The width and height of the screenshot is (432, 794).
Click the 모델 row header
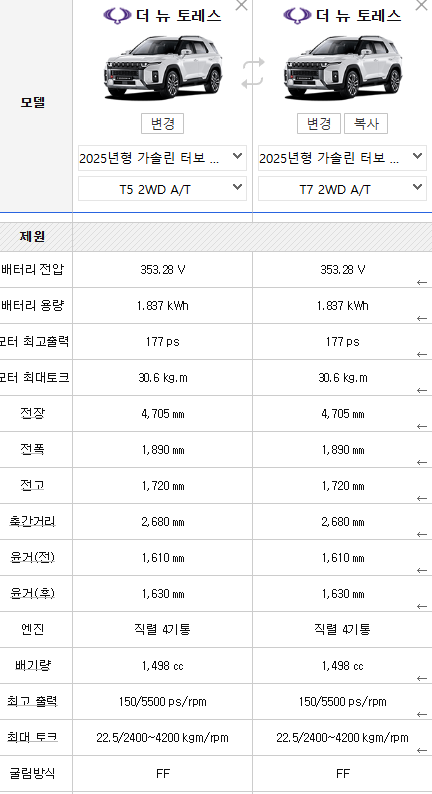coord(32,102)
